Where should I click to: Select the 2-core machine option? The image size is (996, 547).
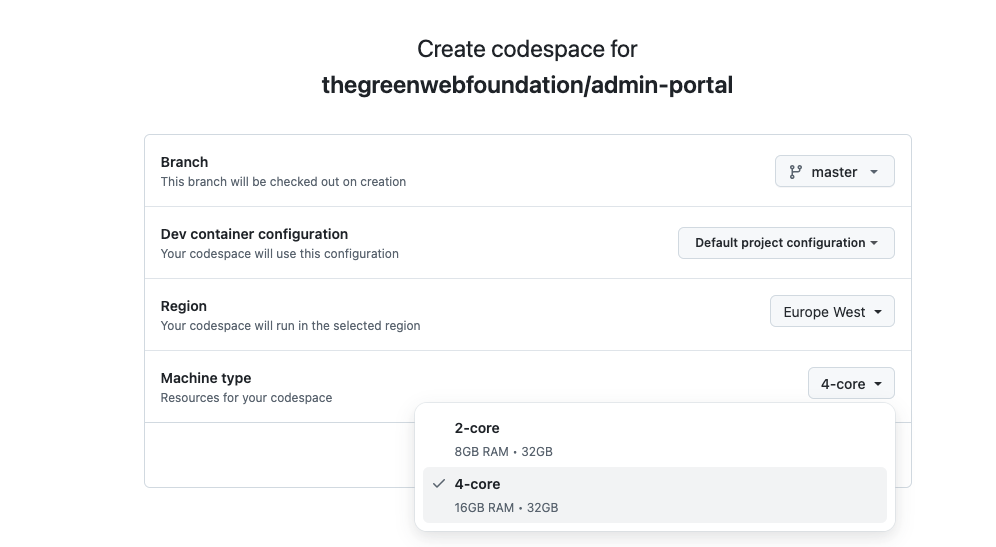[x=654, y=439]
